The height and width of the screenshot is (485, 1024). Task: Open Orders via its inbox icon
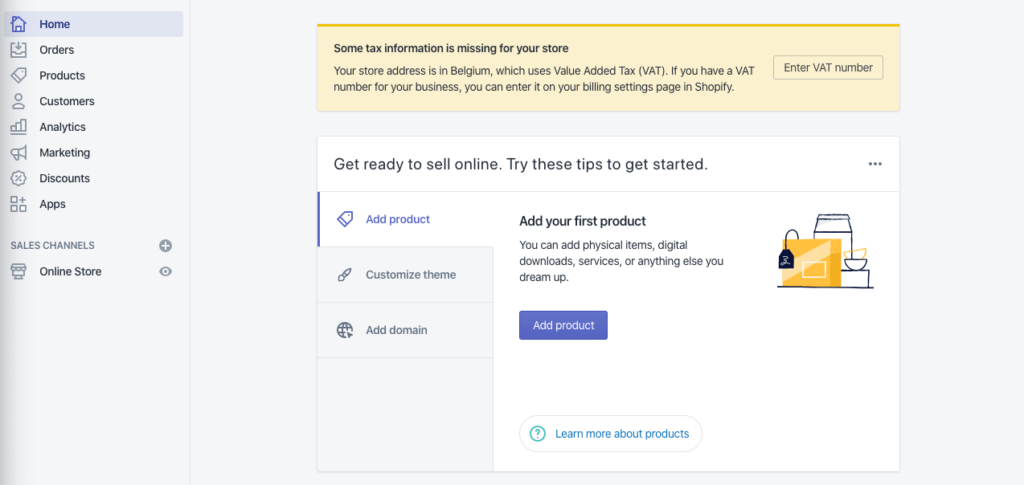(18, 49)
